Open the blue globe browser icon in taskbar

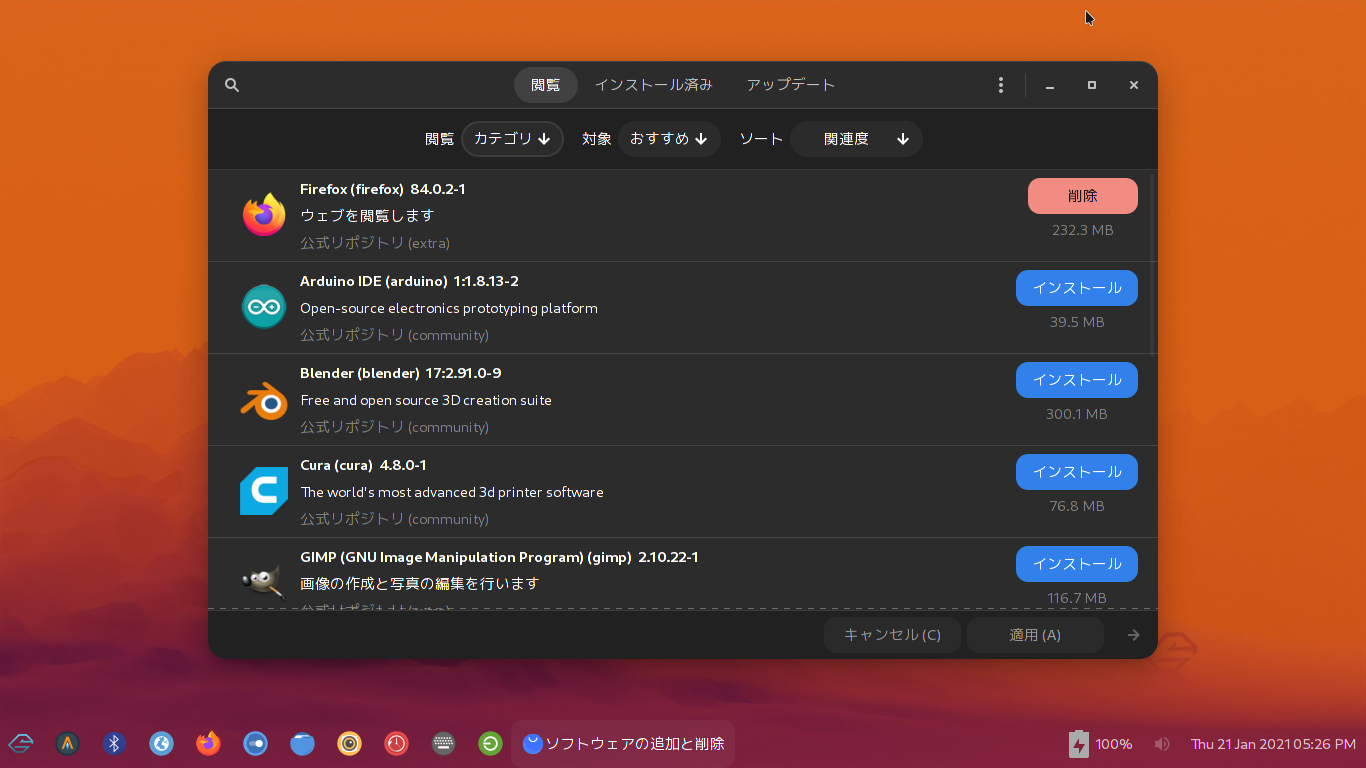click(x=161, y=743)
